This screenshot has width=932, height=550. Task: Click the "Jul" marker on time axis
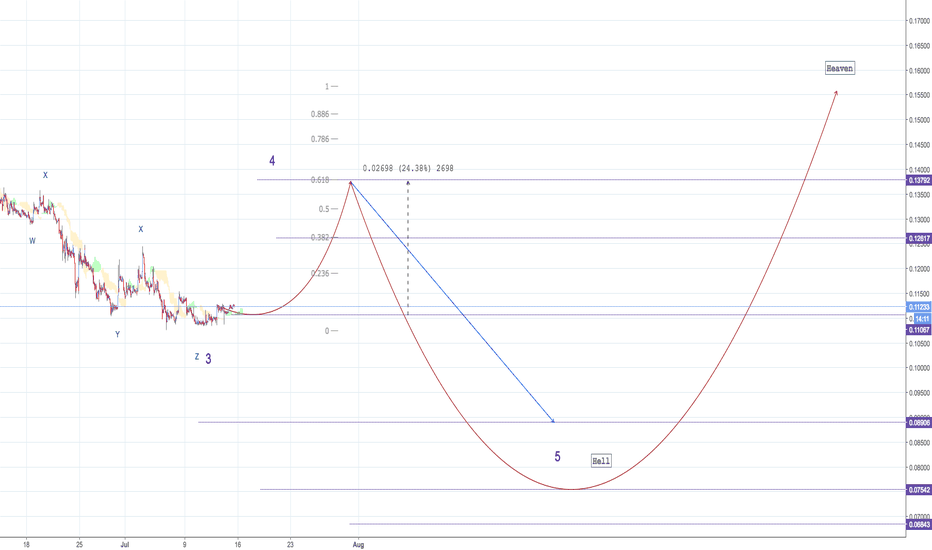click(x=125, y=544)
